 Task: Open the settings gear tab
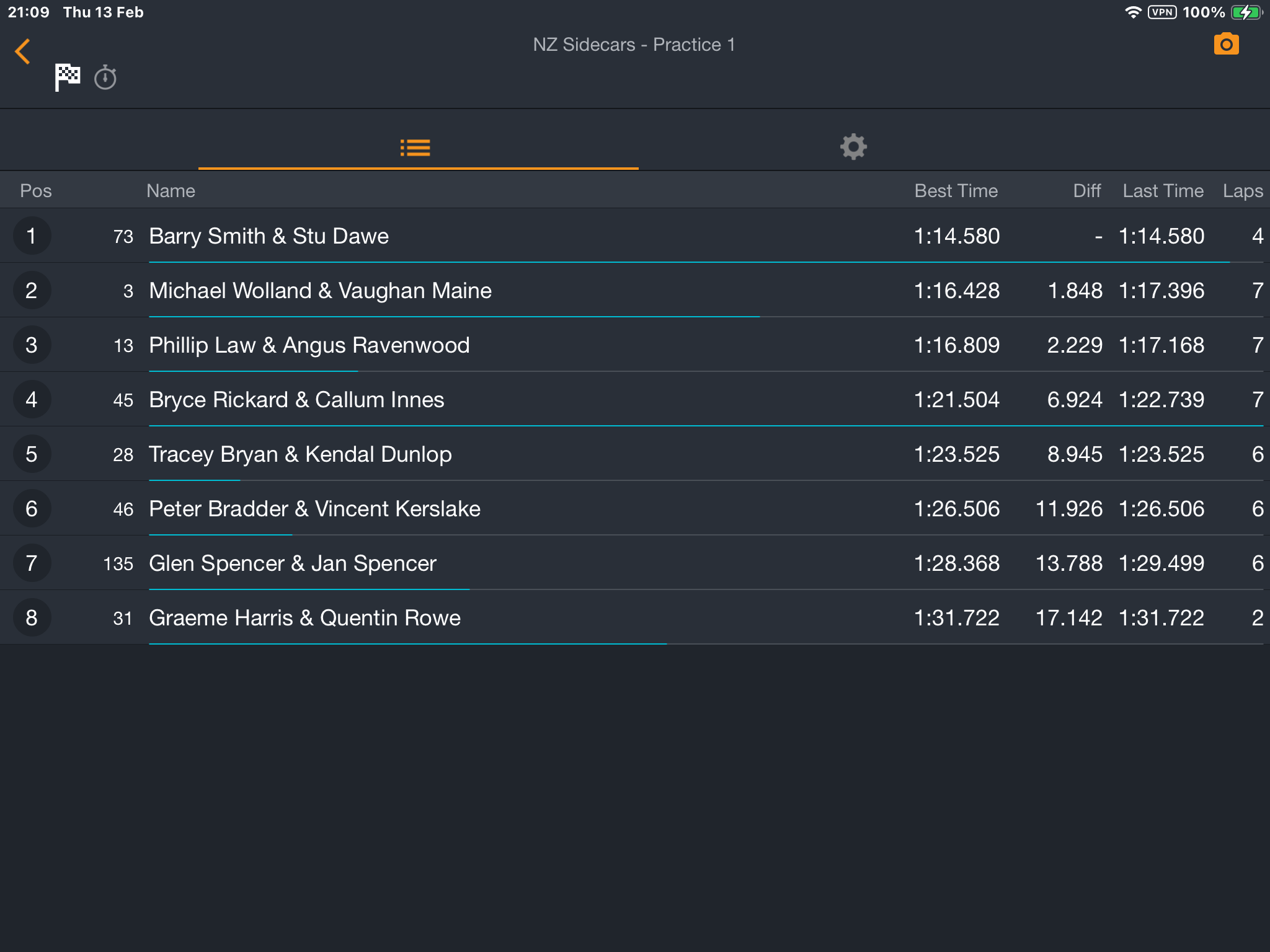click(x=854, y=147)
